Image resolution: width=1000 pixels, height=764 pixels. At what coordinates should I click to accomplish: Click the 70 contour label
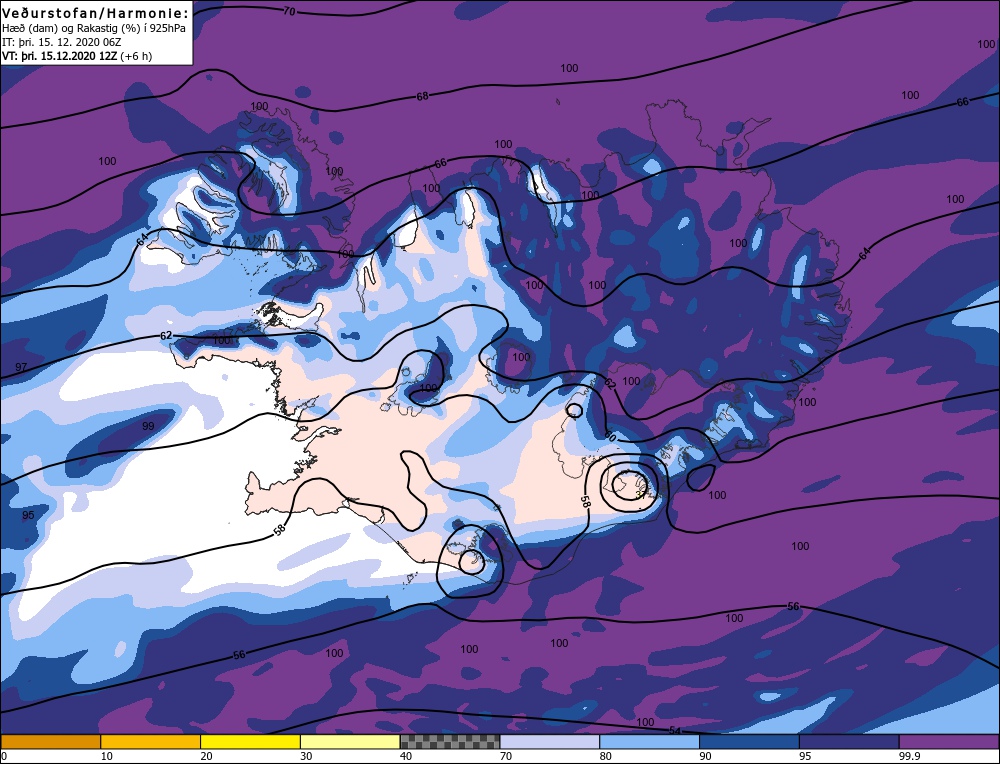(x=290, y=11)
